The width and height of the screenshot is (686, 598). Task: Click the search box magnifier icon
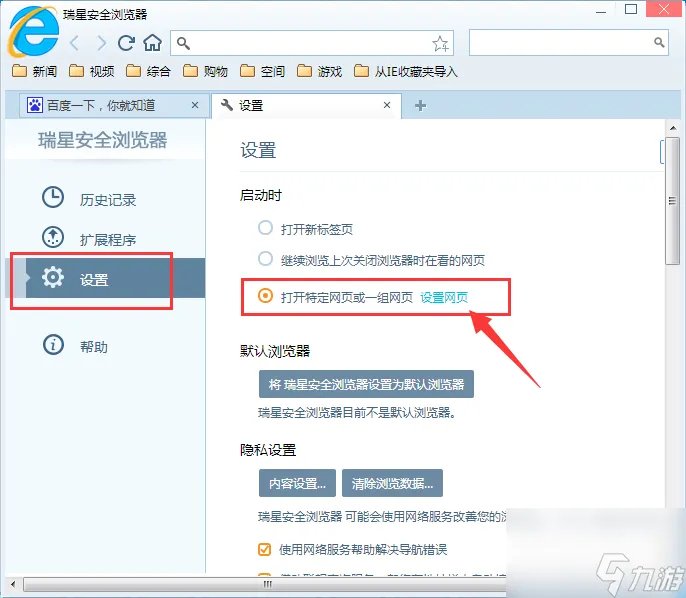tap(659, 42)
